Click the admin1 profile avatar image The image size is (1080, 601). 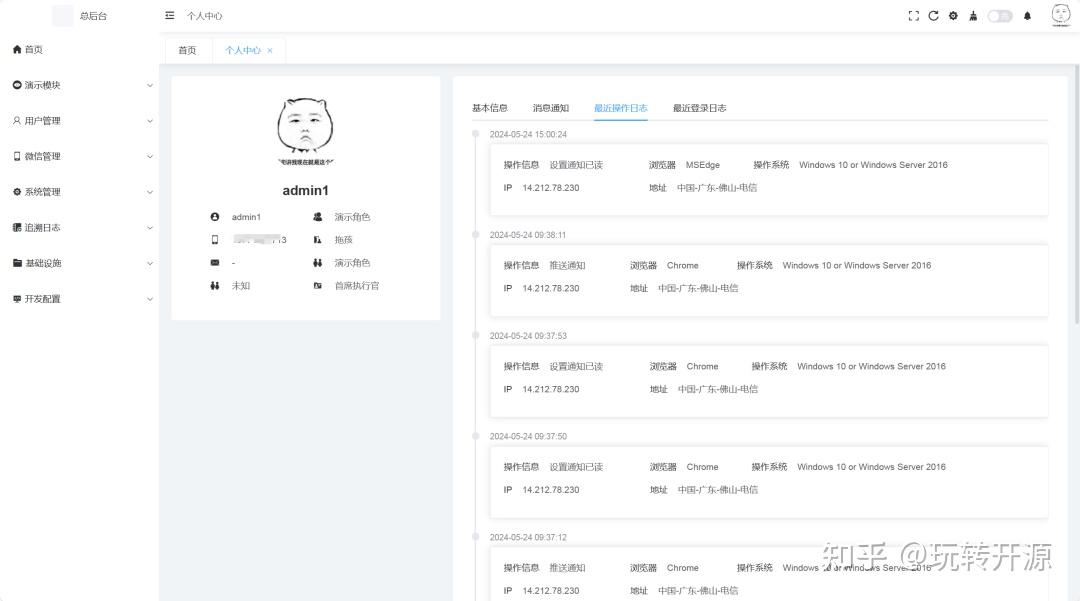pyautogui.click(x=305, y=125)
